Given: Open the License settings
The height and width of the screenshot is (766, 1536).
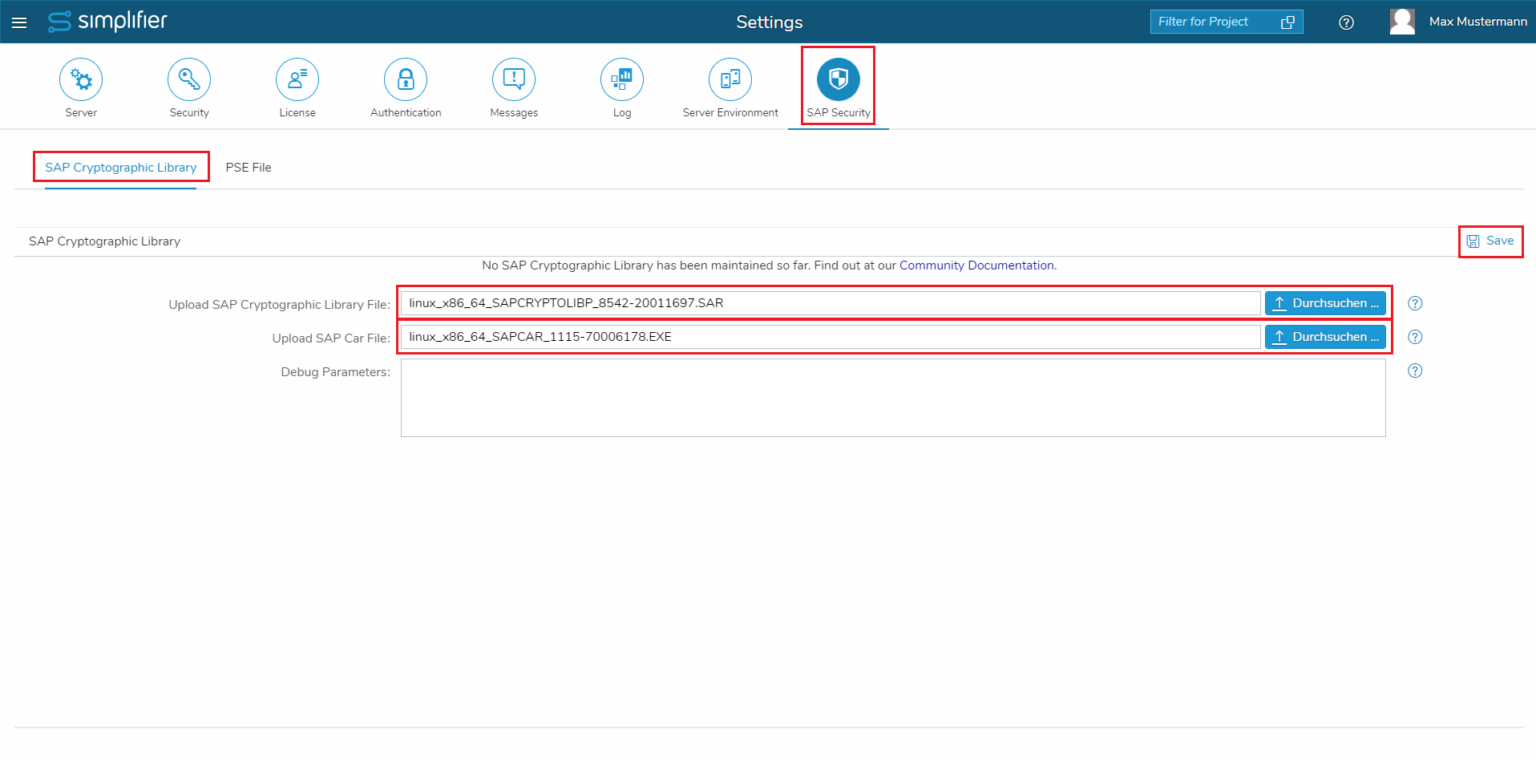Looking at the screenshot, I should [x=297, y=86].
